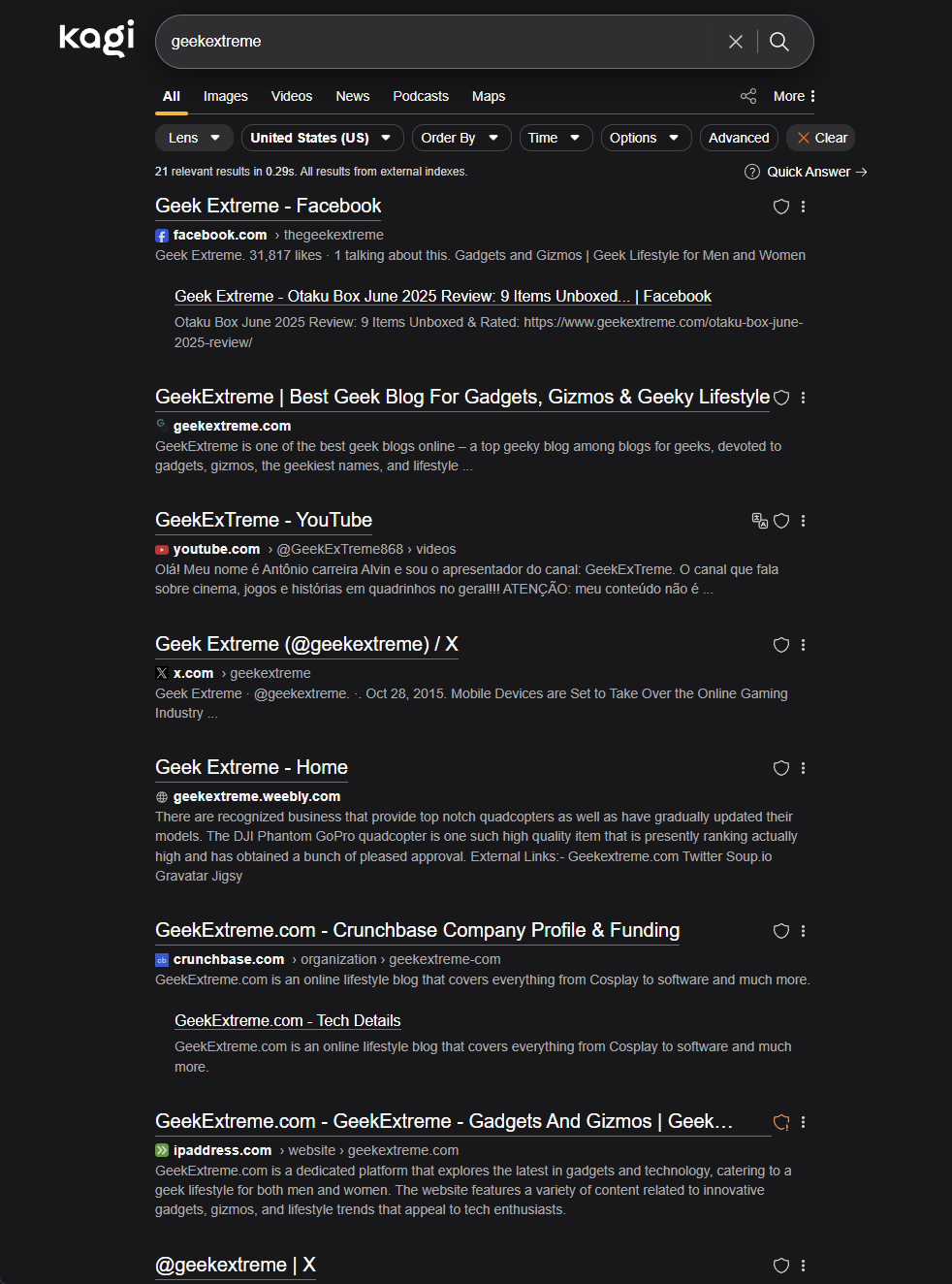952x1284 pixels.
Task: Click translate icon on GeekExTreme YouTube result
Action: coord(760,521)
